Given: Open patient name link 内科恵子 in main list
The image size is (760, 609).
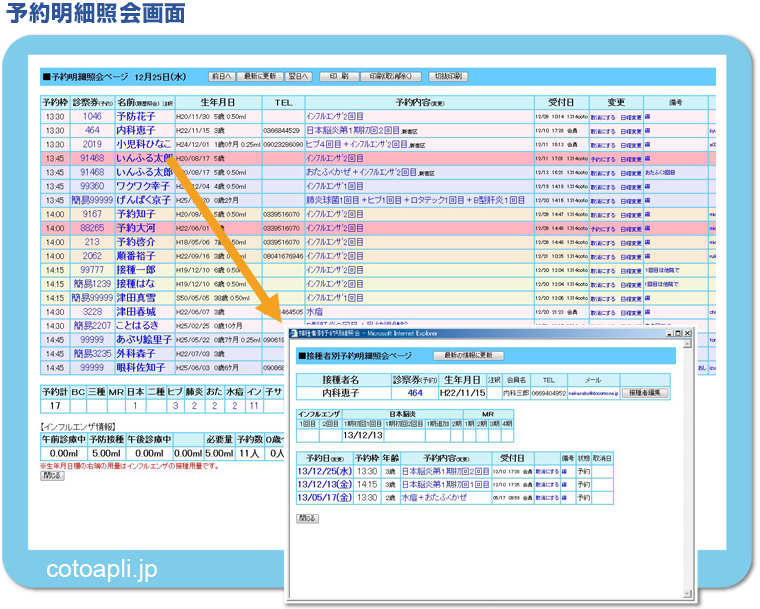Looking at the screenshot, I should pos(136,130).
